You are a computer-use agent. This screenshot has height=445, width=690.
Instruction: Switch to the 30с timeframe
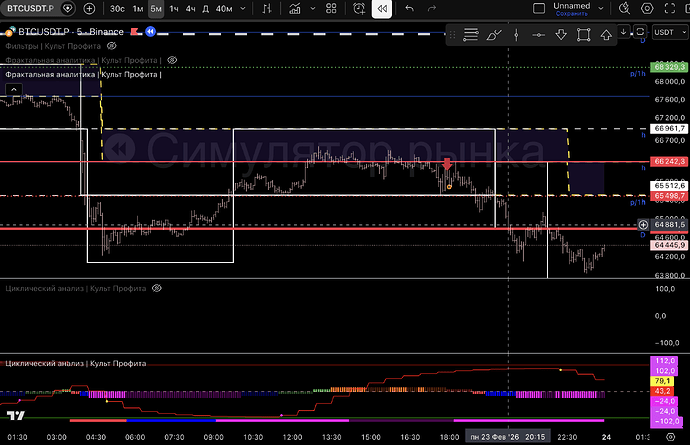(117, 9)
